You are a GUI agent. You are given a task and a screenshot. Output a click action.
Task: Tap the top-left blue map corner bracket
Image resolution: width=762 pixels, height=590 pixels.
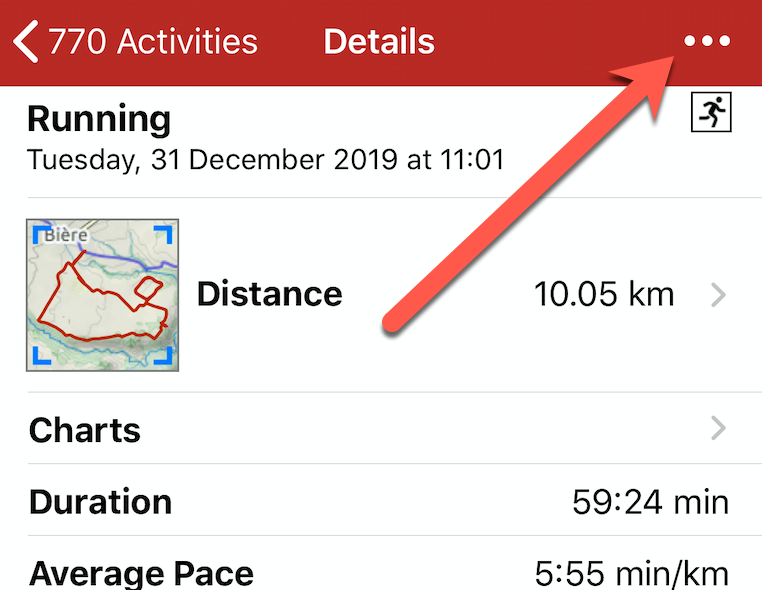tap(42, 234)
